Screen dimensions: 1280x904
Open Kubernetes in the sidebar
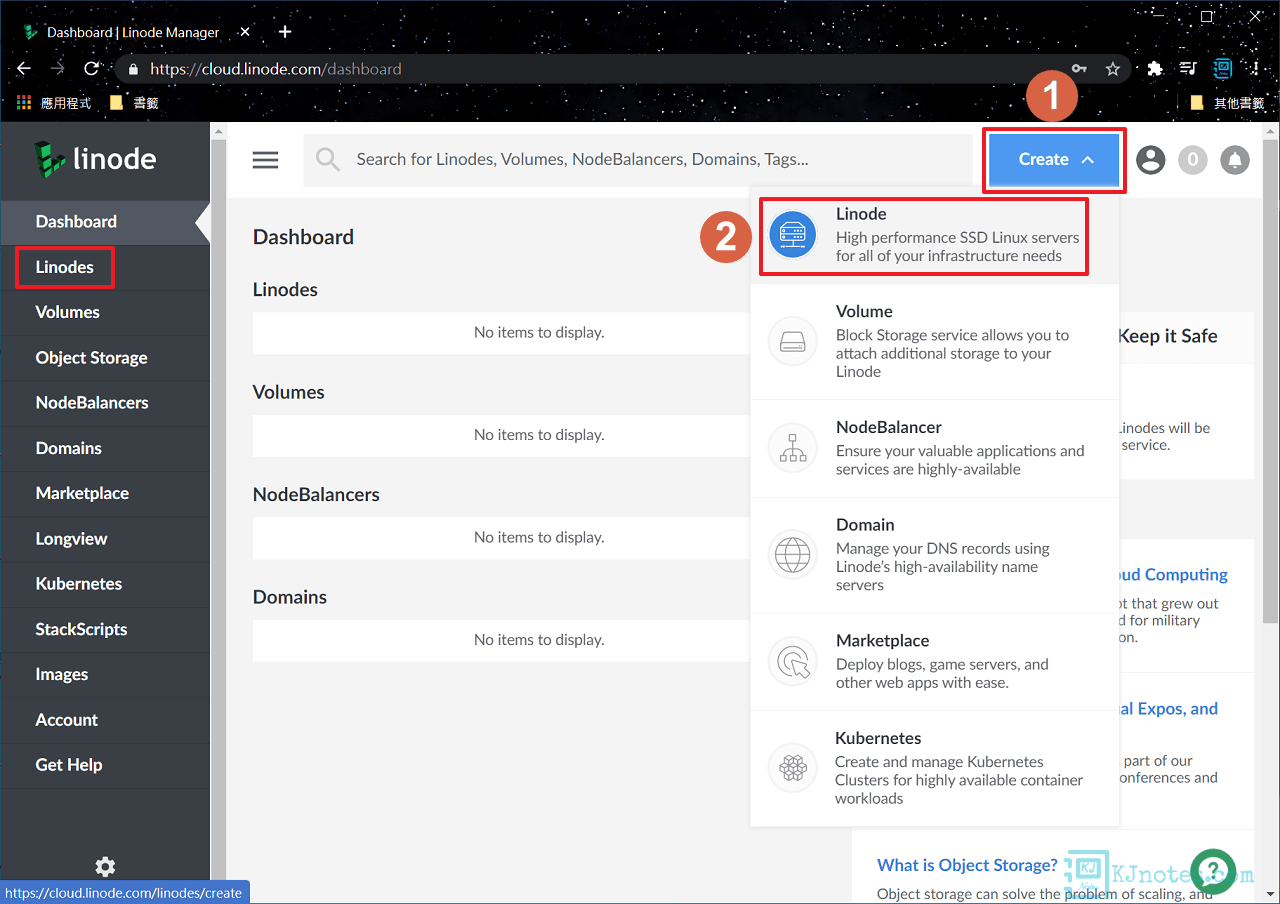(x=105, y=584)
